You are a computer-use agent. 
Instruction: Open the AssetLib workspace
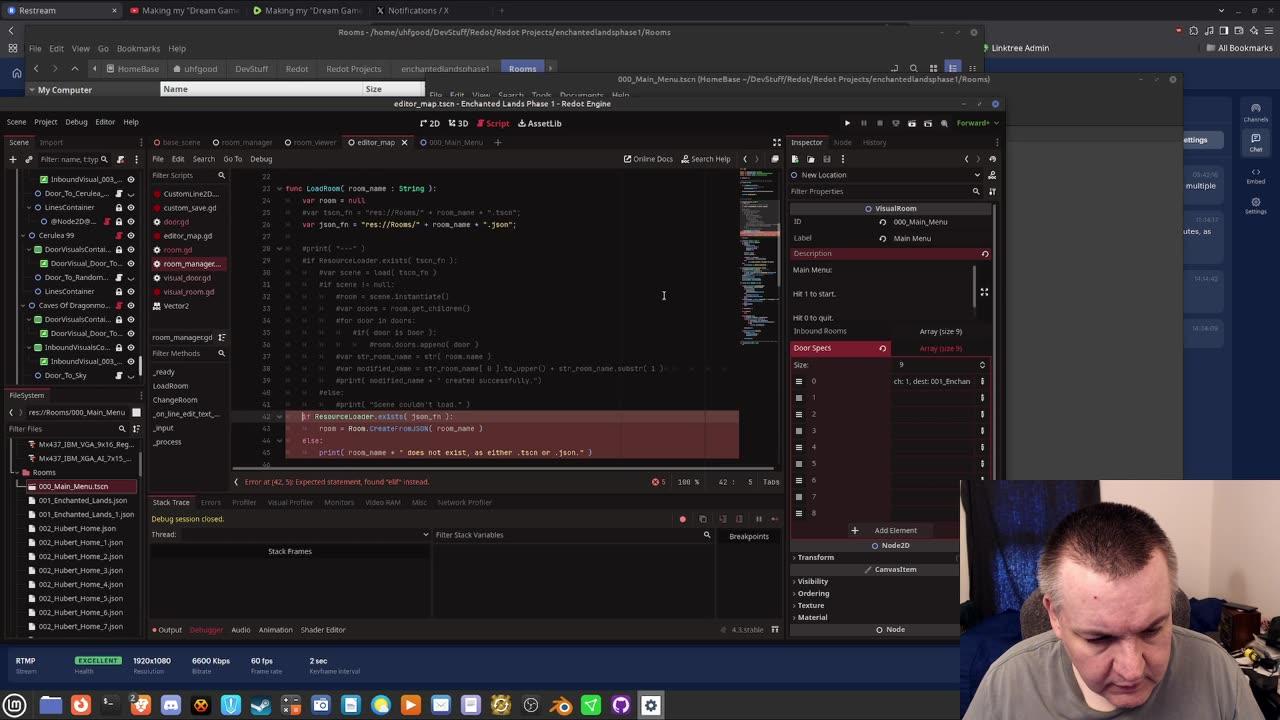coord(540,123)
